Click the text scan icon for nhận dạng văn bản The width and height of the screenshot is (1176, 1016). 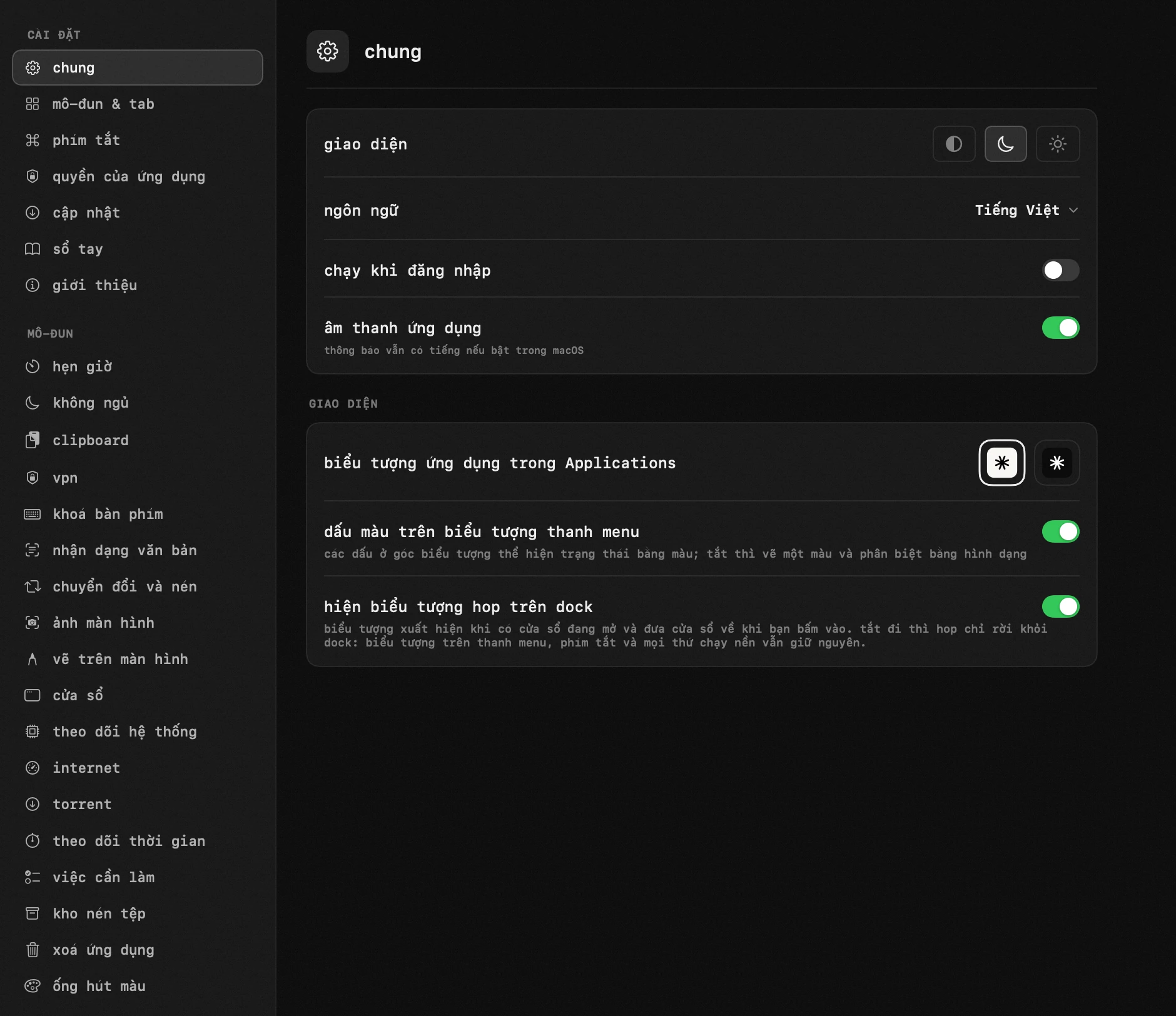[33, 550]
